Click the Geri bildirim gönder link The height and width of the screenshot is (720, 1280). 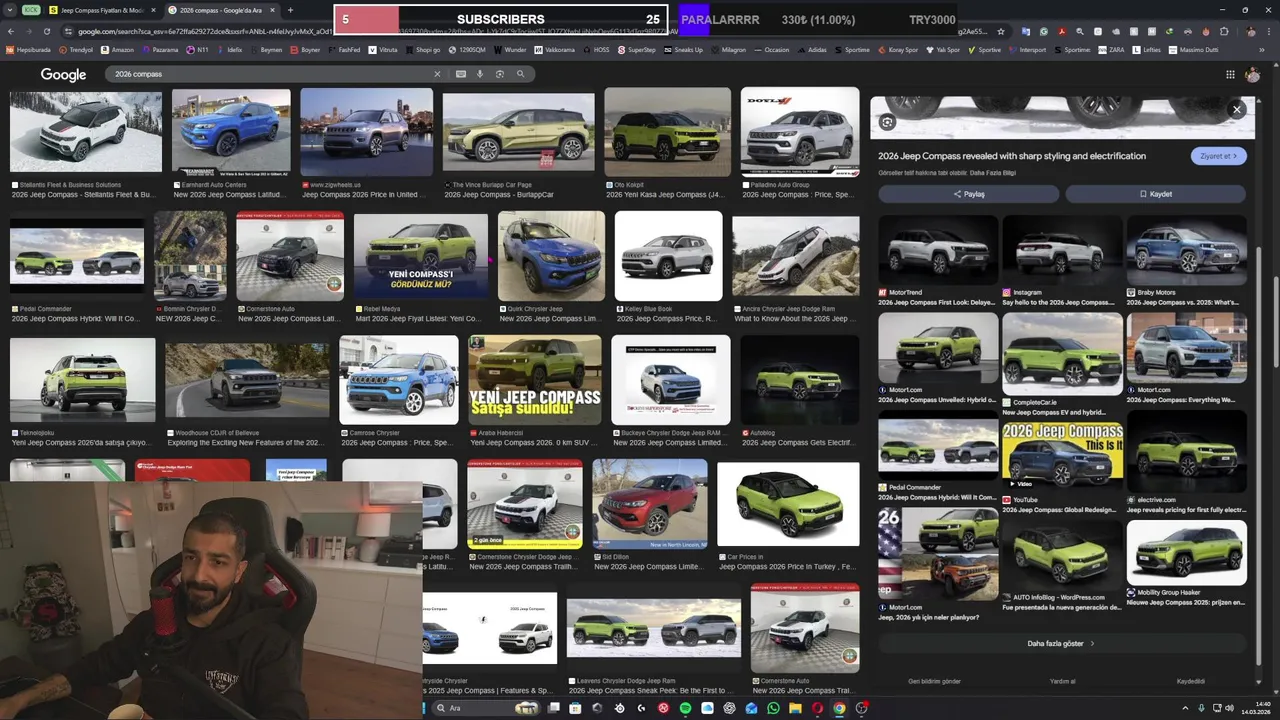[934, 682]
